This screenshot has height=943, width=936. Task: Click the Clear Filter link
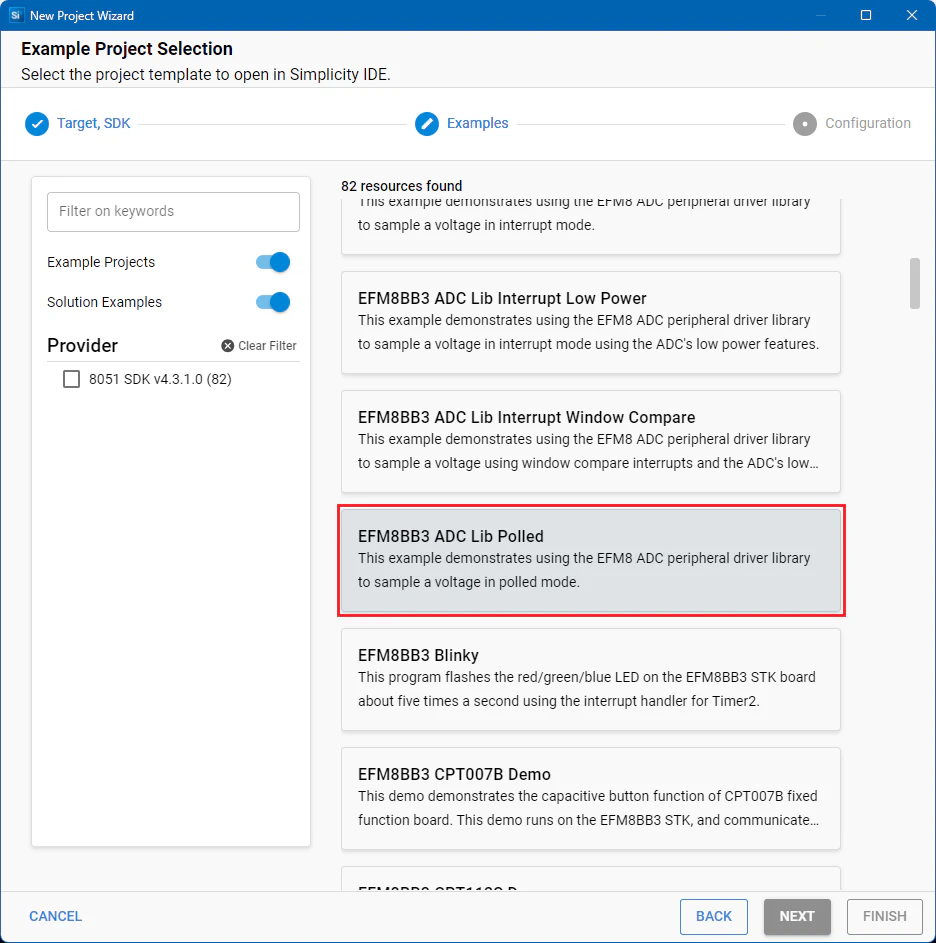[259, 346]
